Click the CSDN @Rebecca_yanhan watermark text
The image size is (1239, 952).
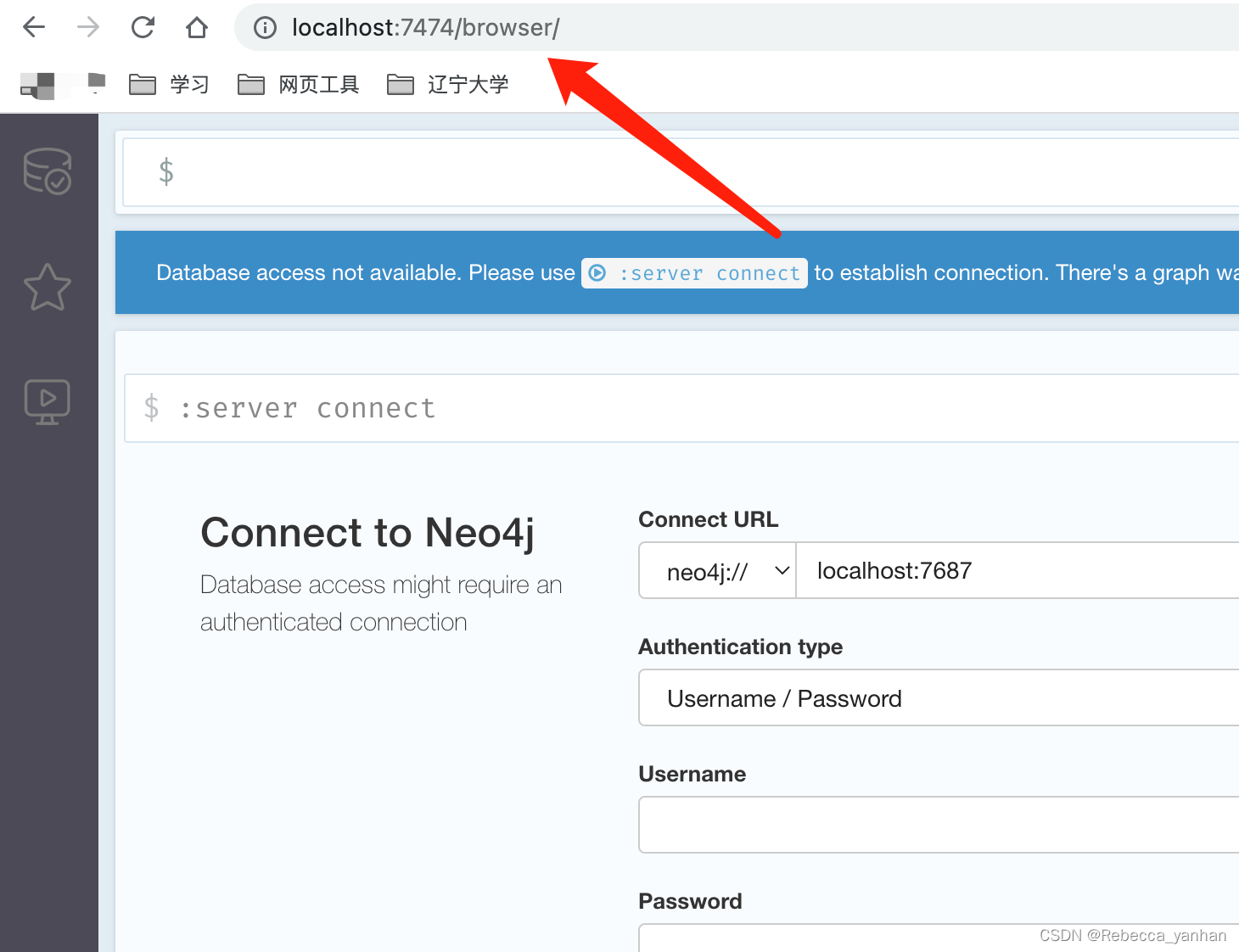(1133, 935)
